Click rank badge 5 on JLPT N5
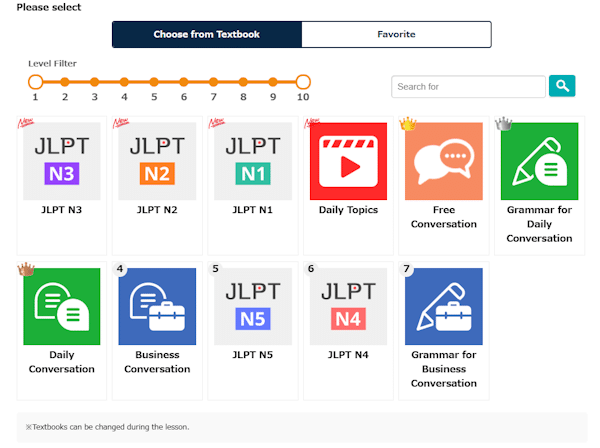600x448 pixels. point(215,269)
